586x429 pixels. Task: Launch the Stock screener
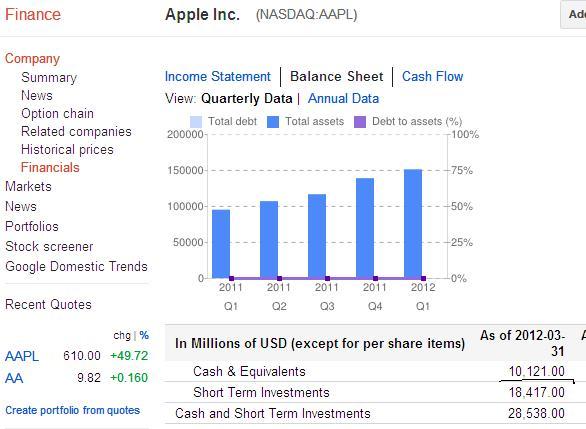pyautogui.click(x=49, y=247)
